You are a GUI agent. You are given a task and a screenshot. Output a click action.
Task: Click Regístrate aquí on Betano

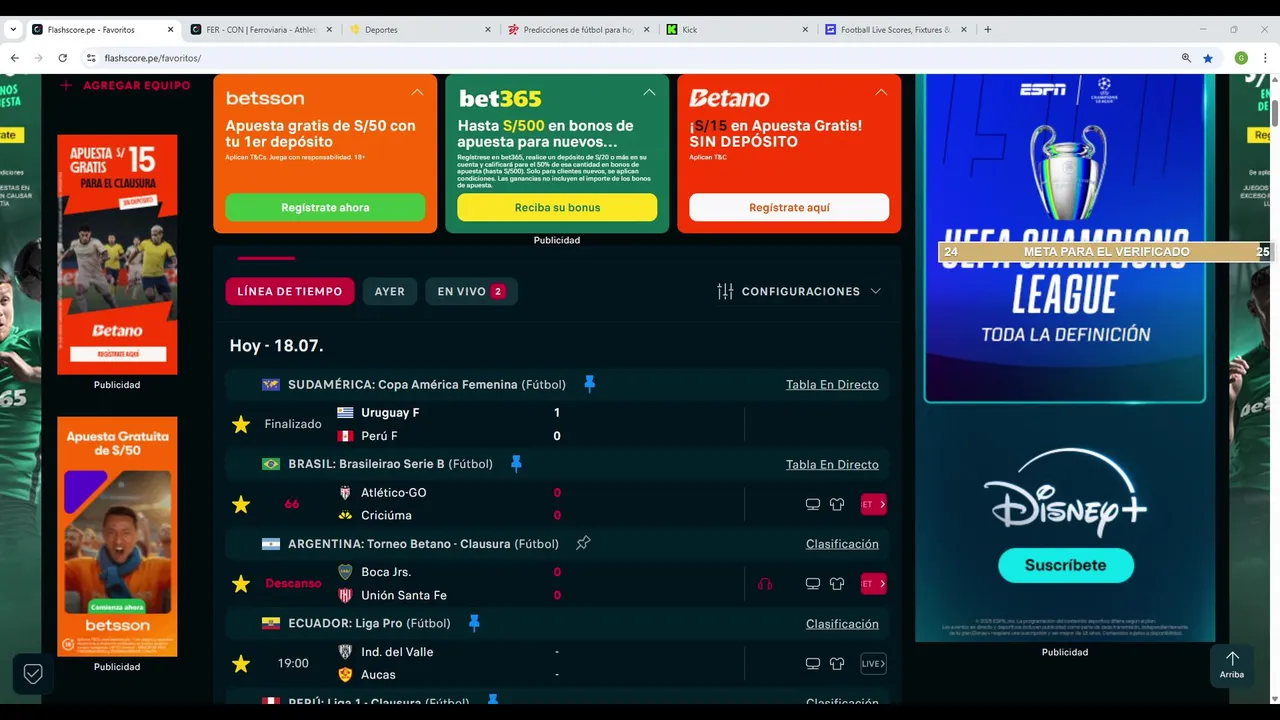789,207
